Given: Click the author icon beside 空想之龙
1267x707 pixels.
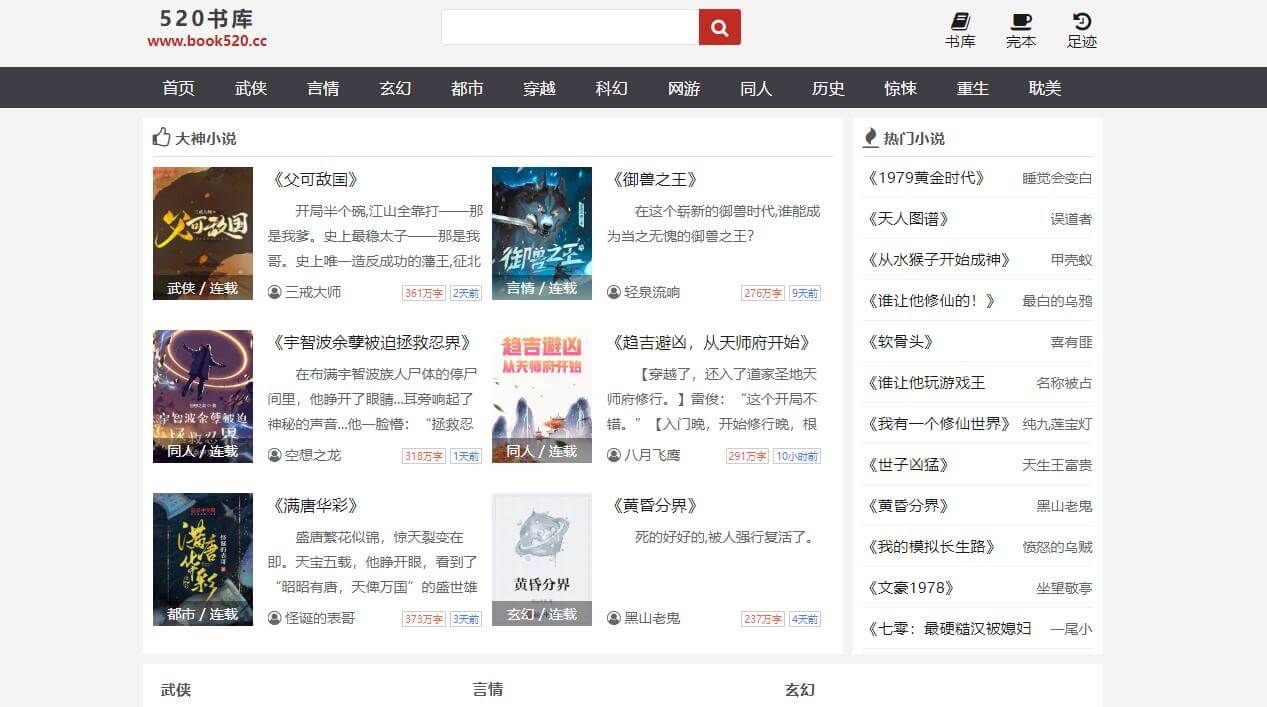Looking at the screenshot, I should click(x=275, y=455).
